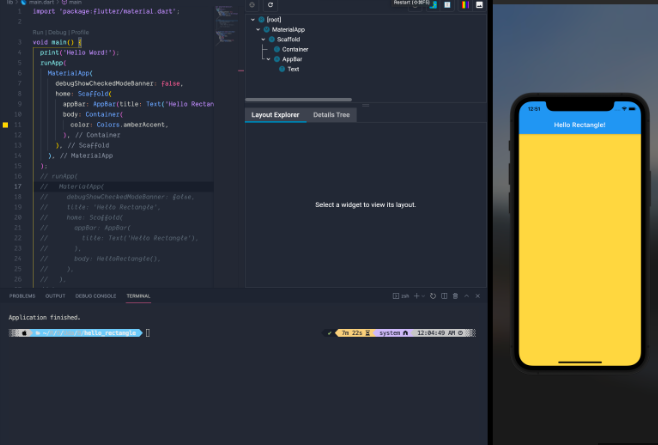Viewport: 658px width, 445px height.
Task: Open the TERMINAL panel tab
Action: 138,296
